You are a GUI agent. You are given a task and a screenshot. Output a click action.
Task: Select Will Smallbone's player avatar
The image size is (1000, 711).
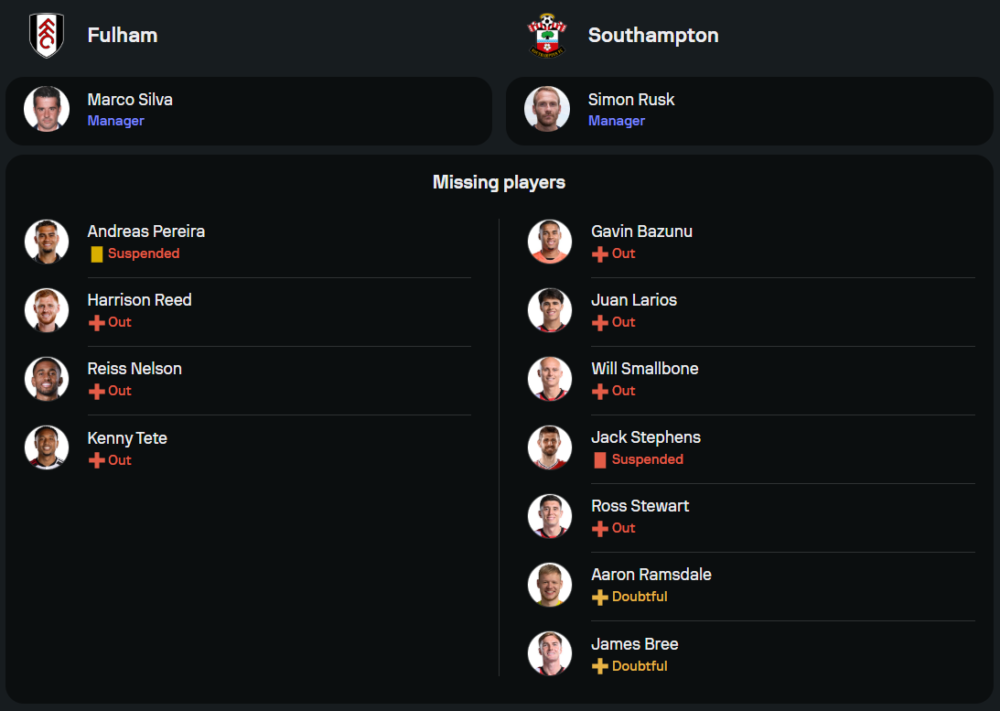(550, 379)
